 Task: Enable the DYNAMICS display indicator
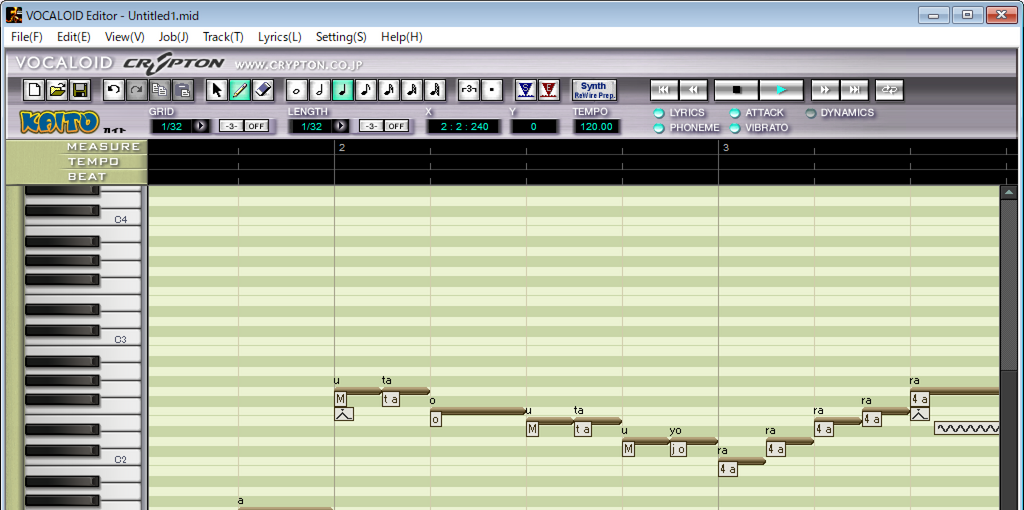(x=810, y=113)
